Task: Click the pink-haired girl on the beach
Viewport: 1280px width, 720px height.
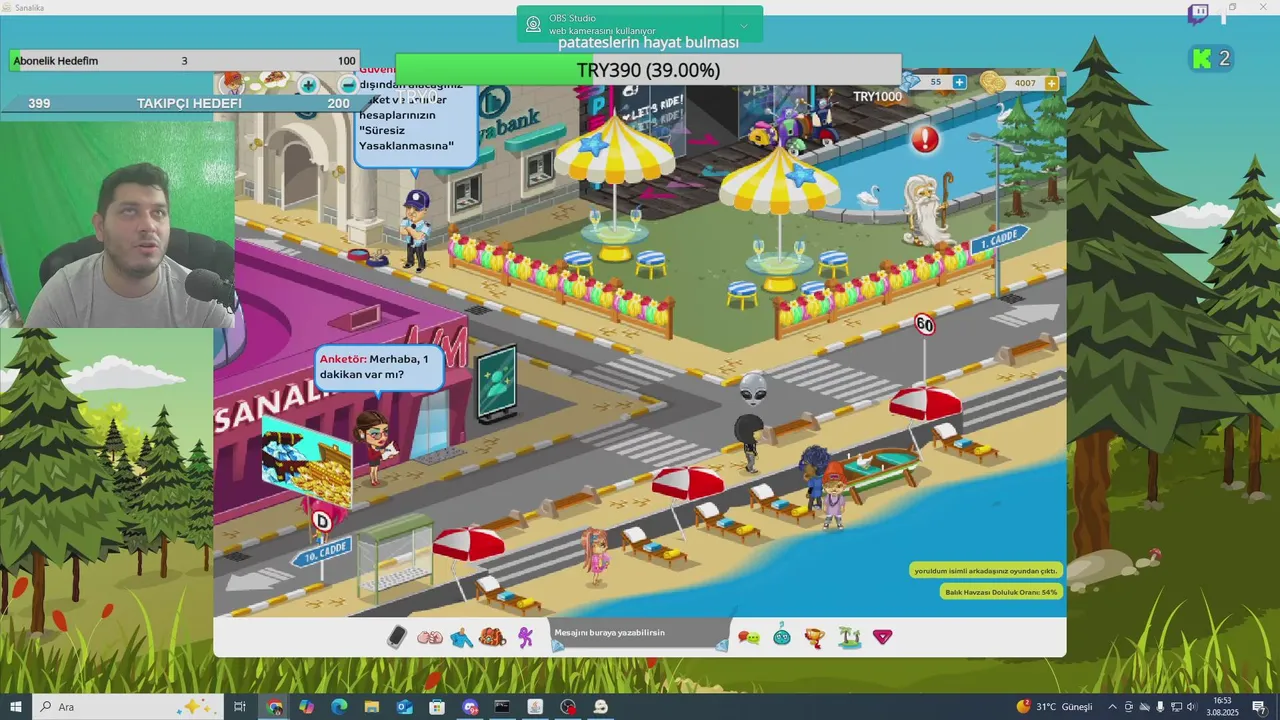Action: click(596, 556)
